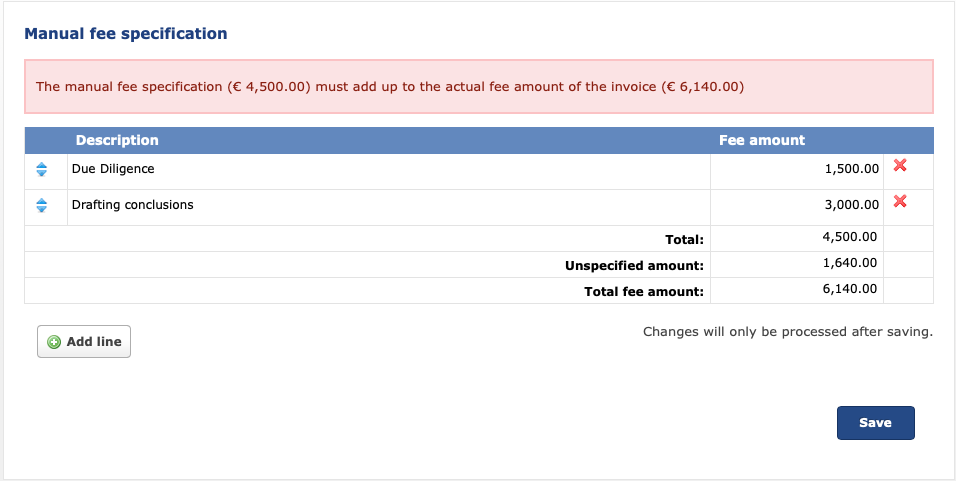Click the Fee amount column header

point(762,140)
